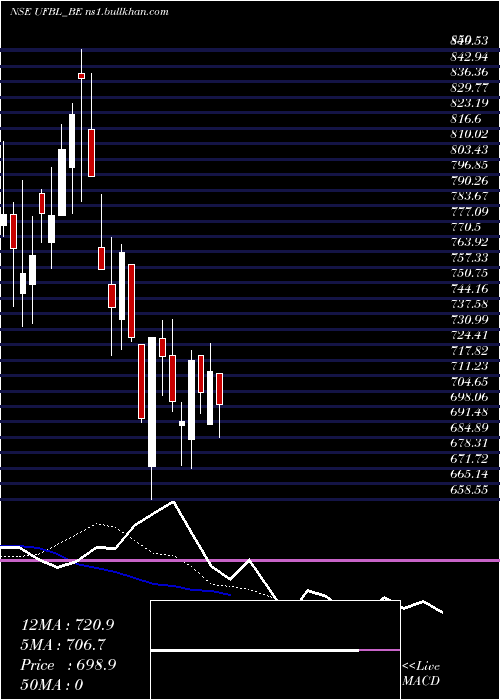Select the 678.31 price axis label
This screenshot has width=500, height=700.
469,443
